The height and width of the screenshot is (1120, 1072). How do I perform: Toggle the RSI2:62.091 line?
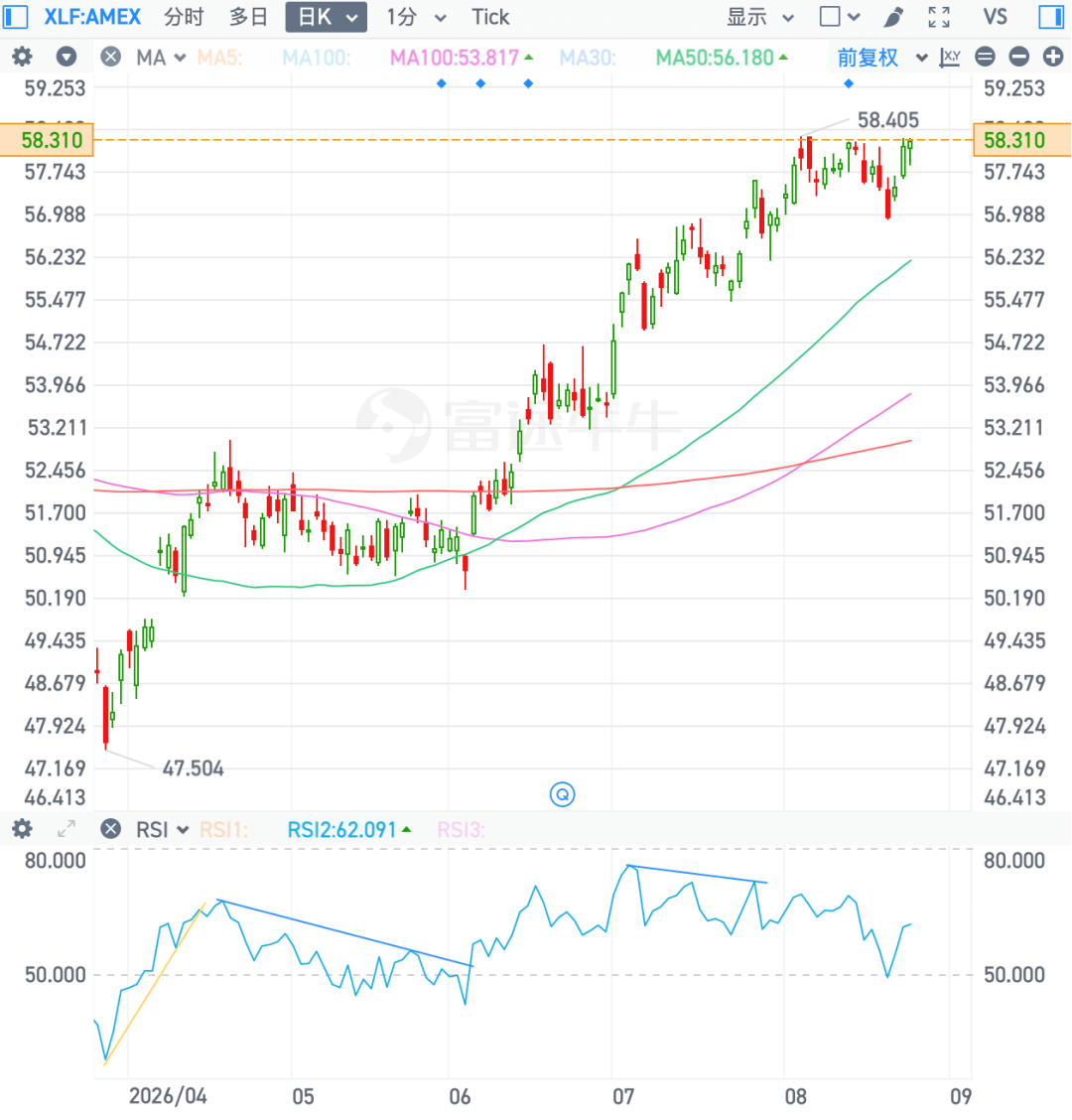[x=349, y=830]
